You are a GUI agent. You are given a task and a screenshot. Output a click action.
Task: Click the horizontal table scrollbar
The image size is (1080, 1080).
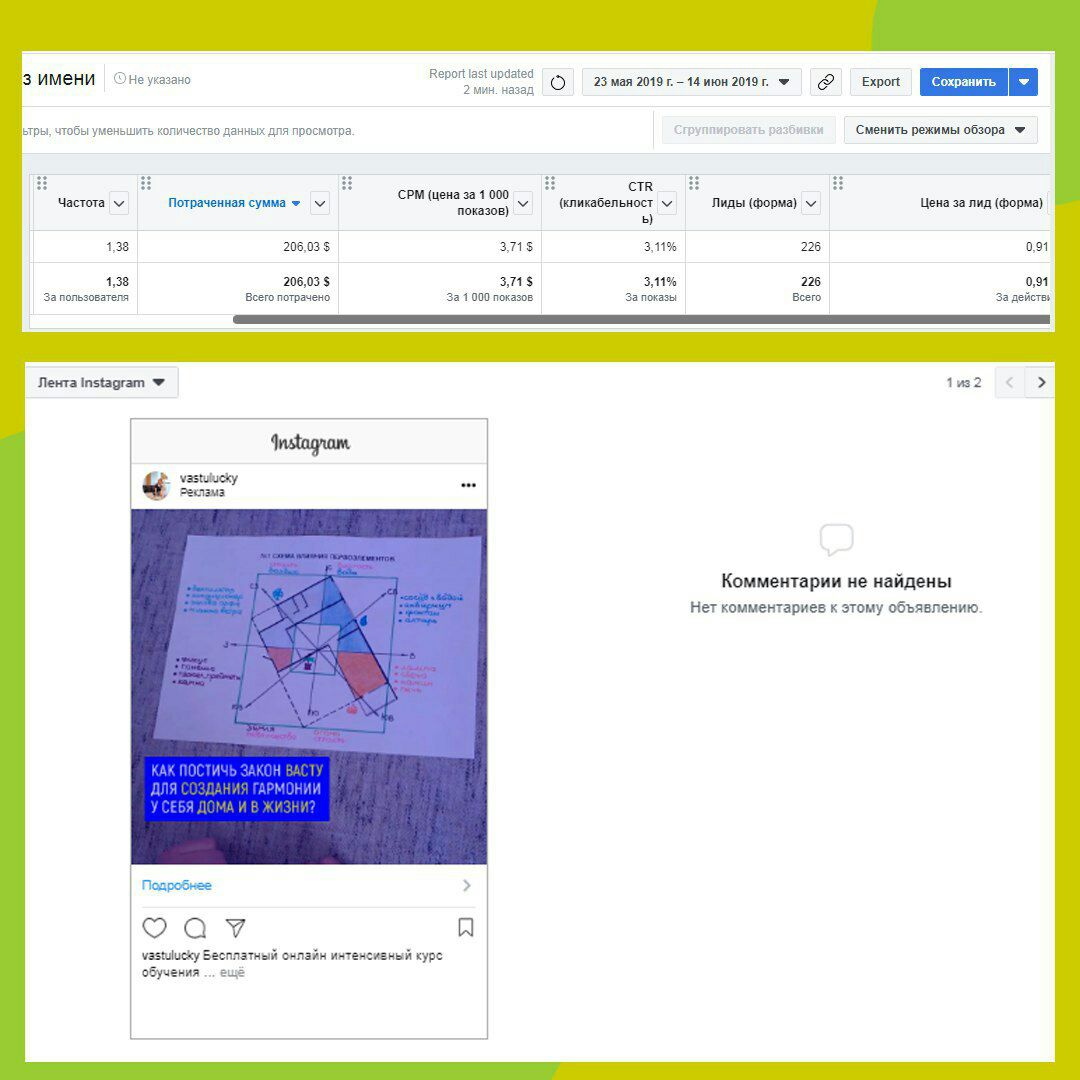tap(641, 320)
